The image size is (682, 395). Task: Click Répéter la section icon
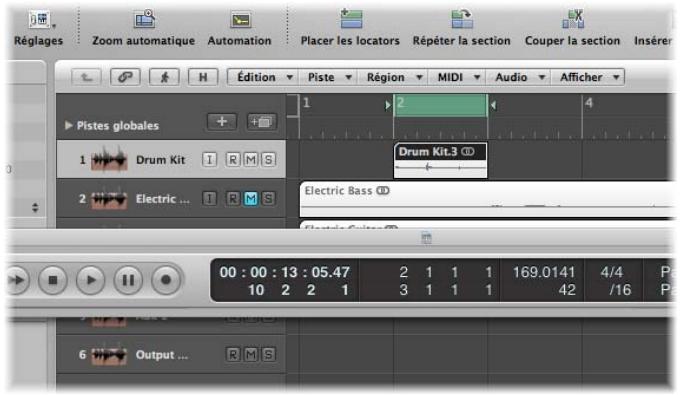tap(462, 19)
